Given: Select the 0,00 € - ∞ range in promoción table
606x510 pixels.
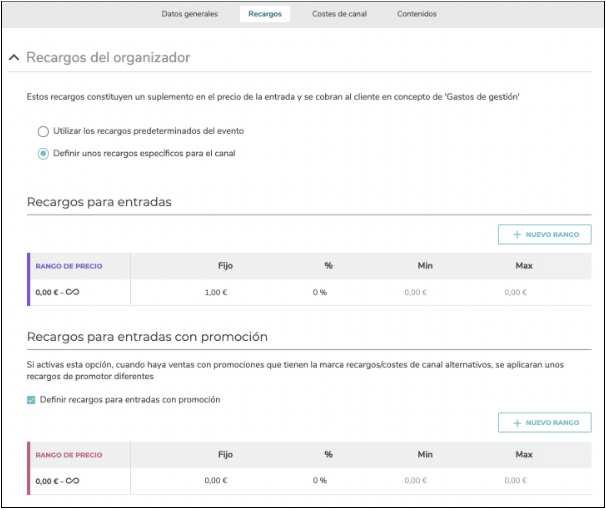Looking at the screenshot, I should pyautogui.click(x=58, y=481).
